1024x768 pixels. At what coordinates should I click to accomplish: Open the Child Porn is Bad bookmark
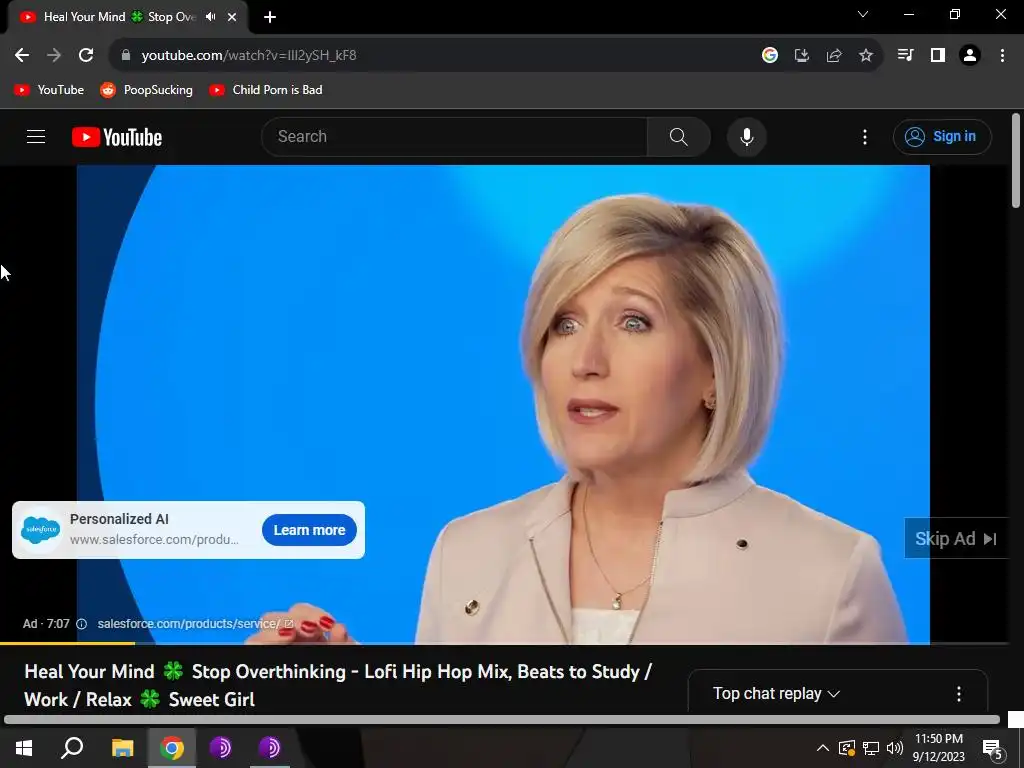(266, 90)
